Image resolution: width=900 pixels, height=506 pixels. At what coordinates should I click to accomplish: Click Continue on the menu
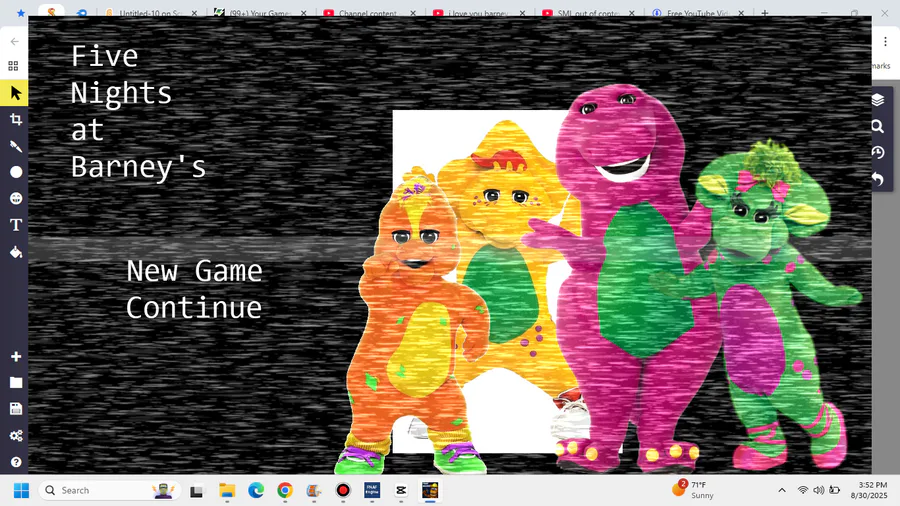pyautogui.click(x=194, y=308)
